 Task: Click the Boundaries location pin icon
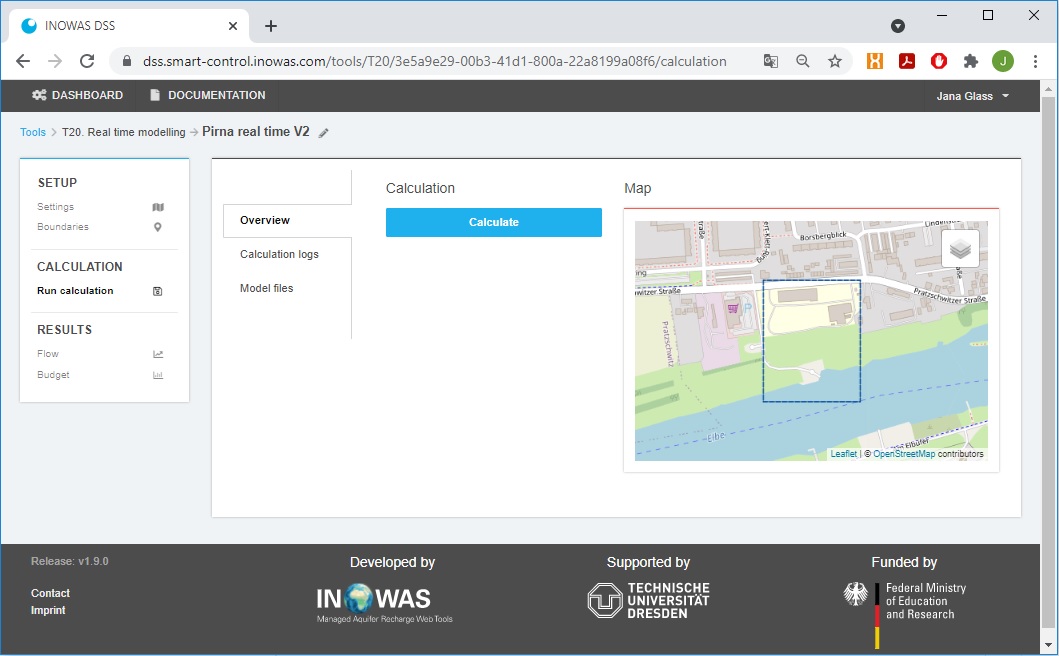click(157, 227)
